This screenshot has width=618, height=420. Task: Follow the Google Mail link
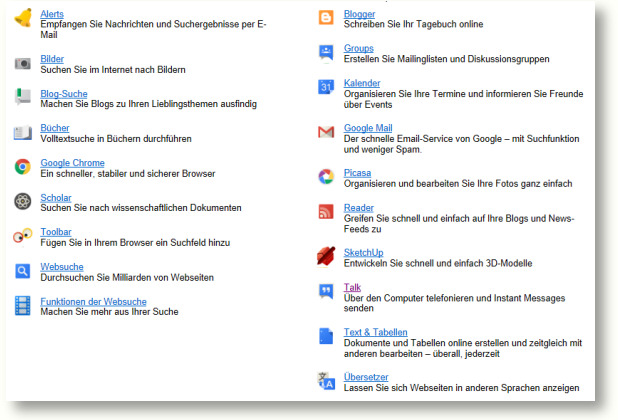tap(368, 128)
